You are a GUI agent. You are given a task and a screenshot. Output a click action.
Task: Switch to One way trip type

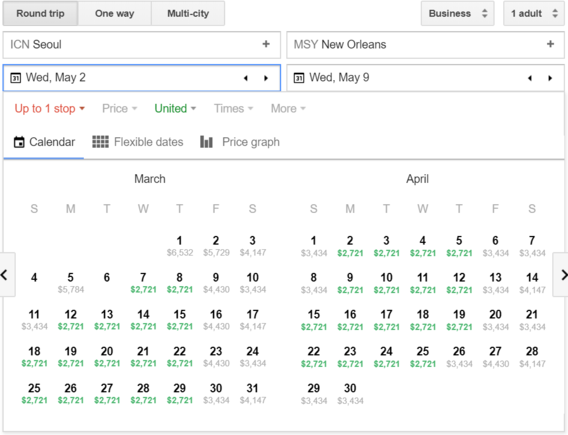114,14
